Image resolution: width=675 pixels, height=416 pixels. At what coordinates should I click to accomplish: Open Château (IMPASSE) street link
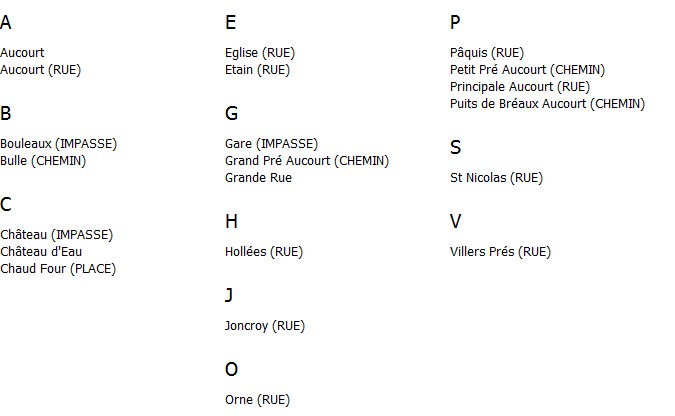(x=56, y=235)
